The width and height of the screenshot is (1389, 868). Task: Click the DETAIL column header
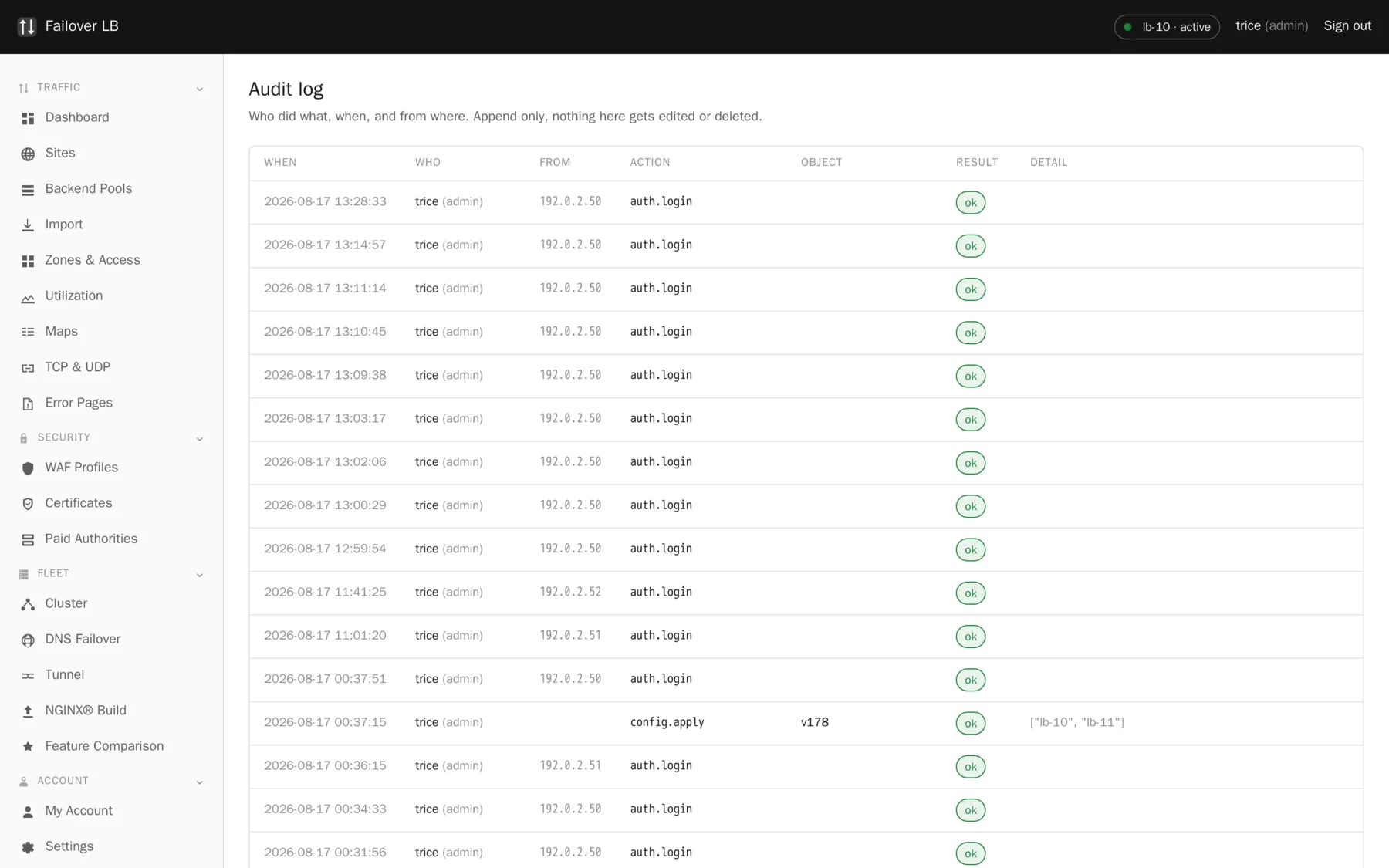tap(1049, 162)
